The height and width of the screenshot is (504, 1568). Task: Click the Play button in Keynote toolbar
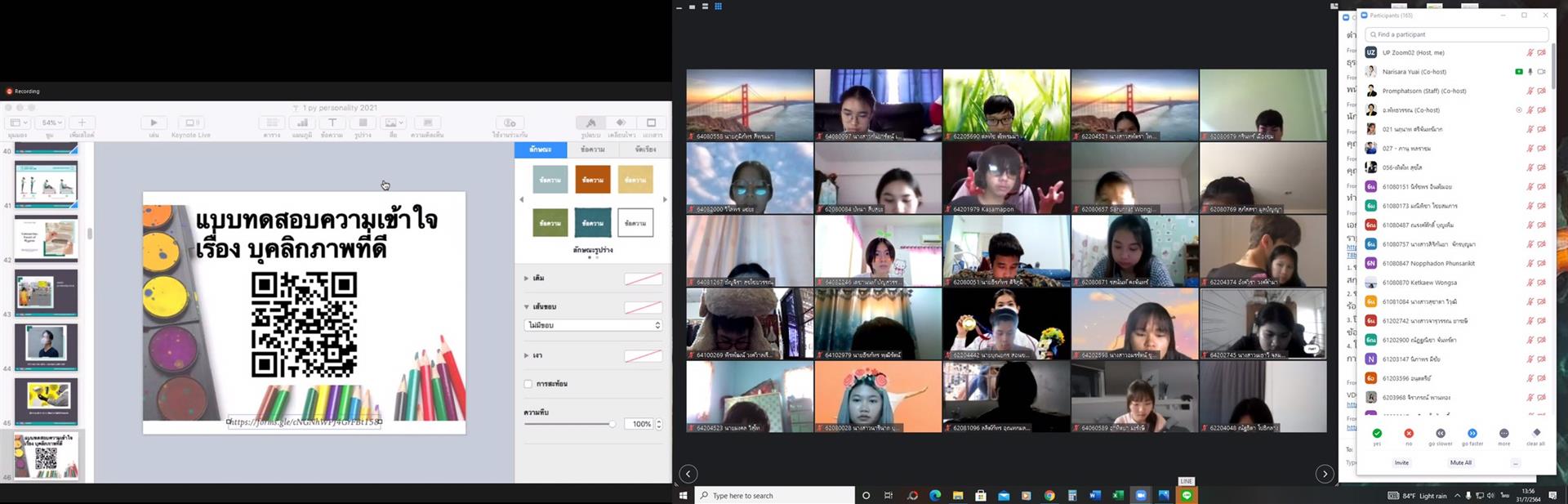tap(154, 123)
